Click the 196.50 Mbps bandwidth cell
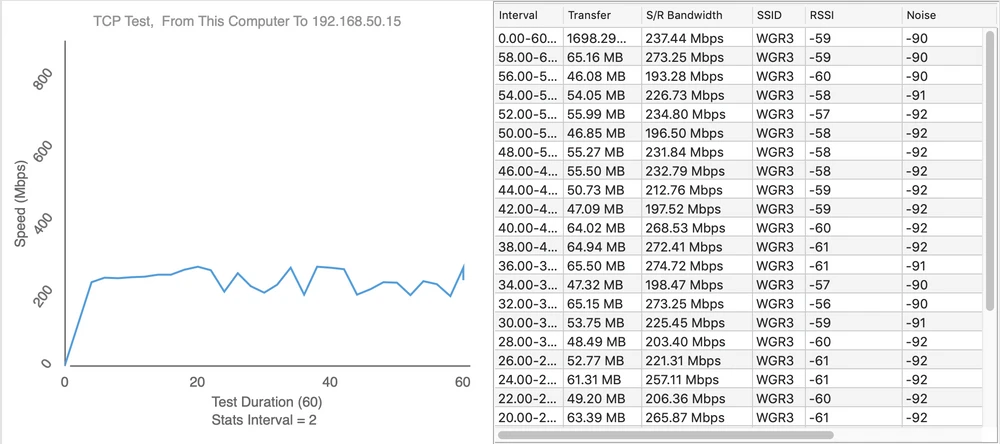The image size is (1000, 444). point(684,133)
